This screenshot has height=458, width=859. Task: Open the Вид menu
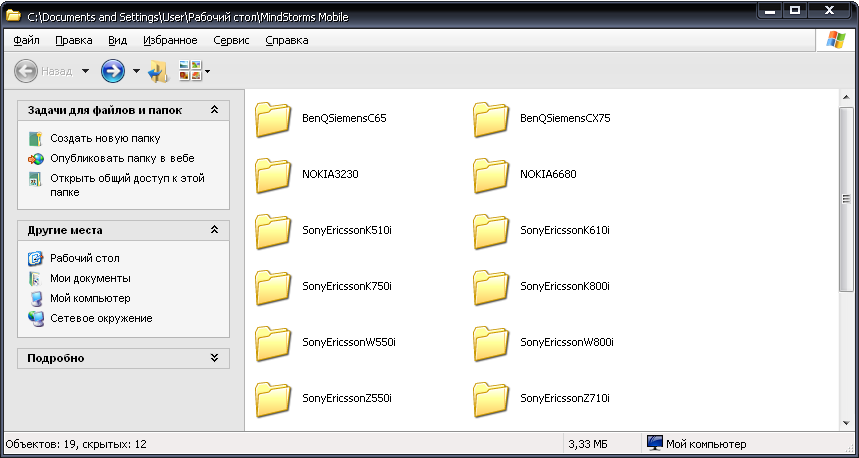[117, 41]
